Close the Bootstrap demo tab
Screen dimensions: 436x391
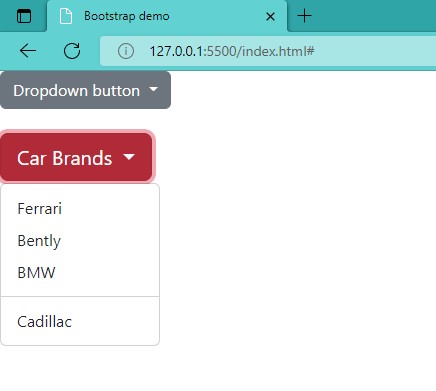coord(270,16)
